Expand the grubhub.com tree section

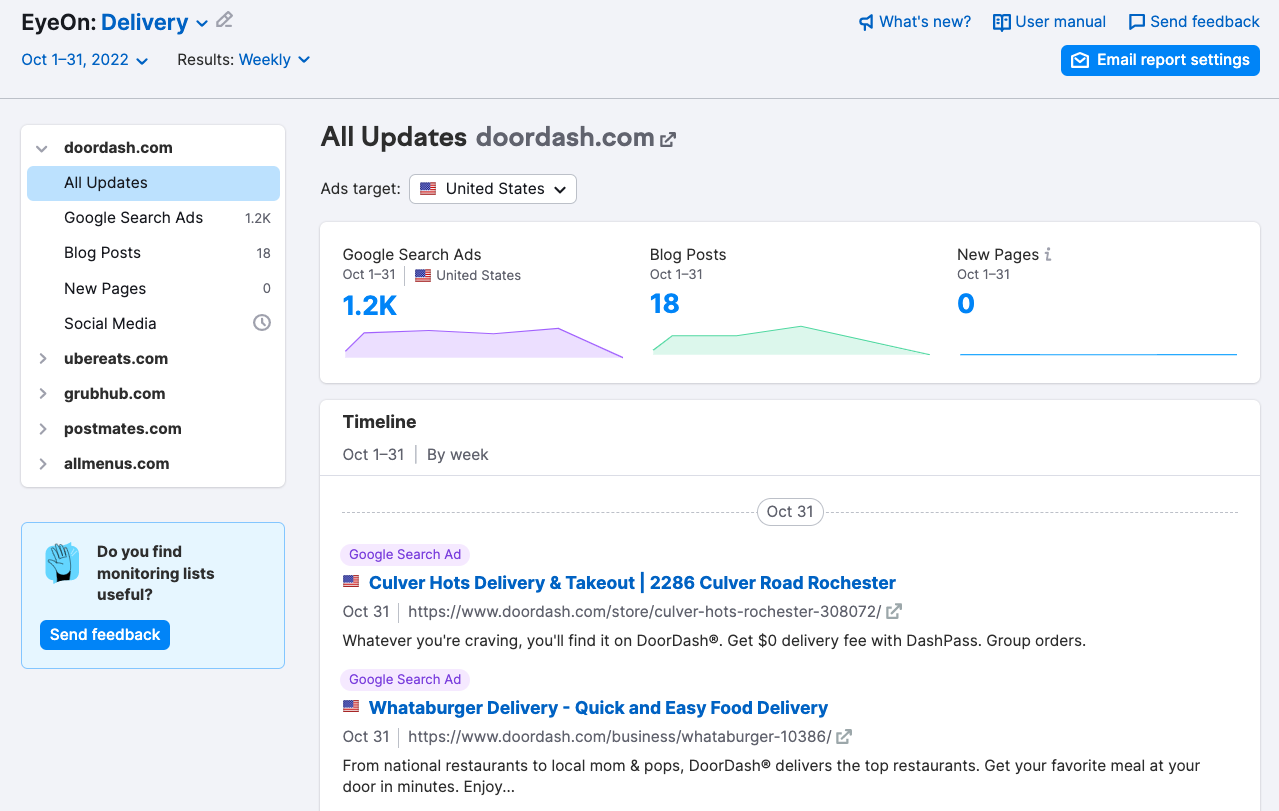pyautogui.click(x=42, y=393)
